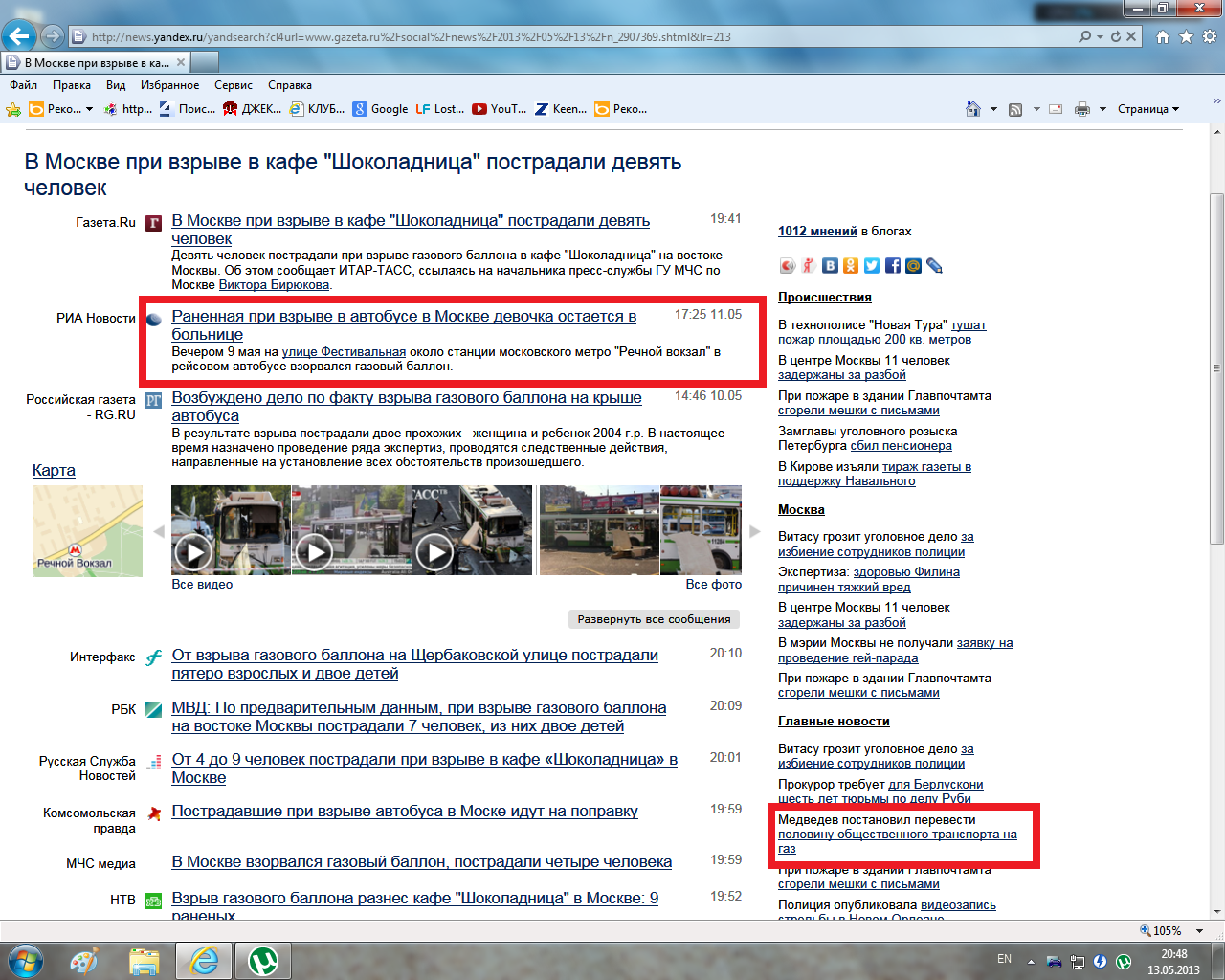Share via the LiveJournal pencil icon
1225x980 pixels.
935,266
